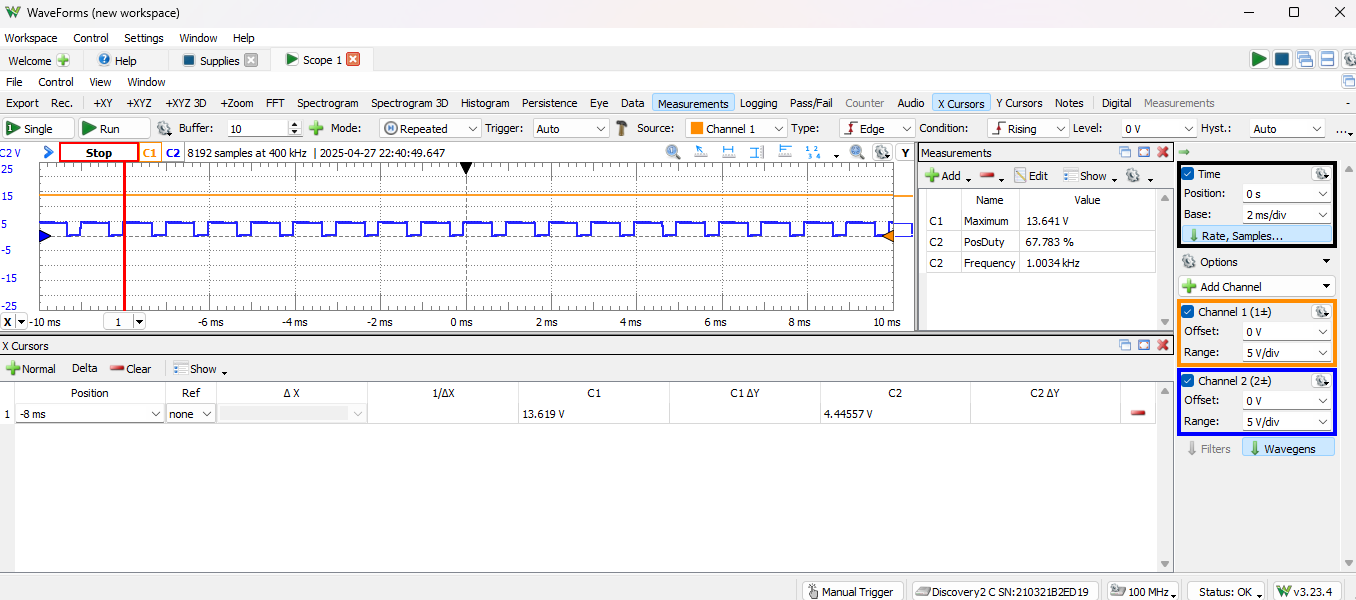Close the Scope 1 tab
This screenshot has width=1356, height=600.
(353, 60)
